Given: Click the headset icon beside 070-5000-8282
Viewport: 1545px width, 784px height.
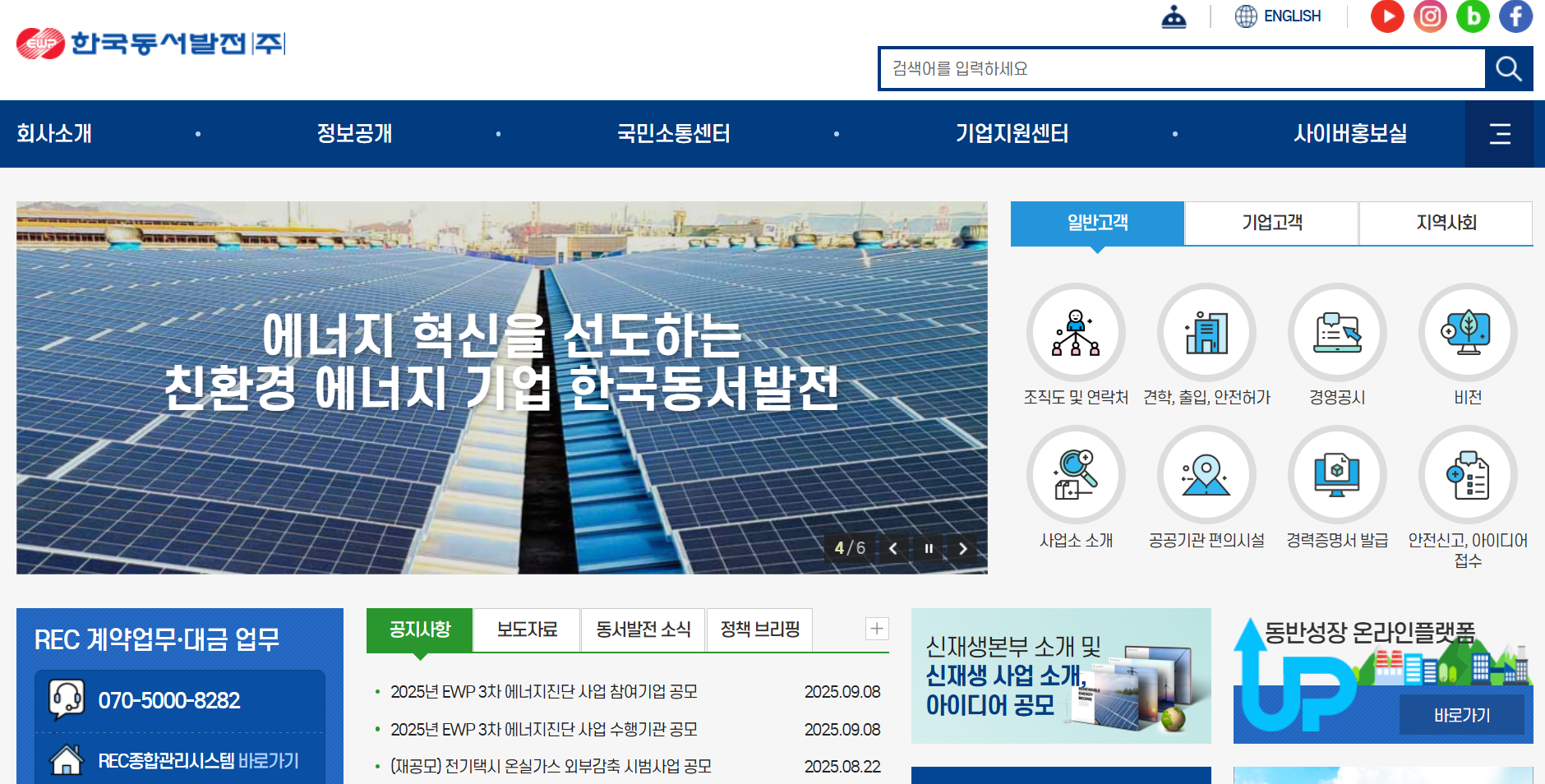Looking at the screenshot, I should (x=67, y=699).
